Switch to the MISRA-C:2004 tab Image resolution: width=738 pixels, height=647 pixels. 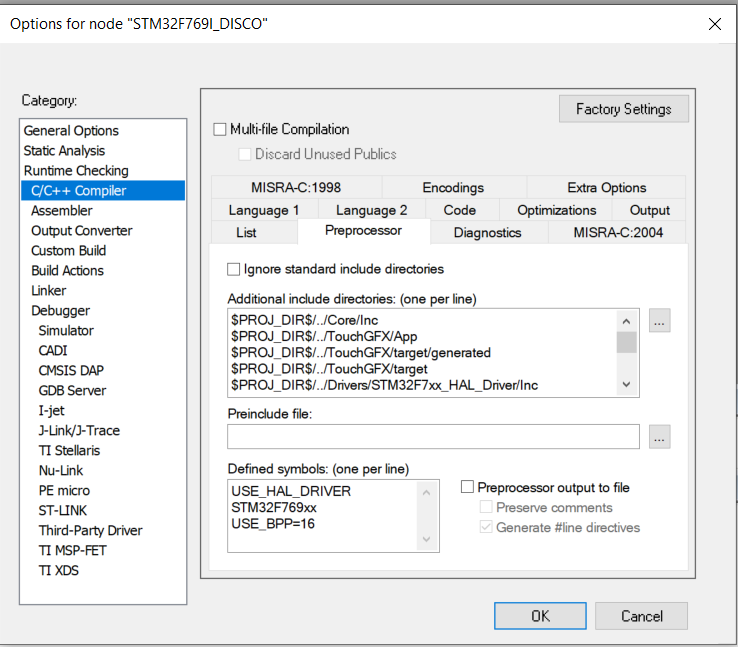pos(618,232)
